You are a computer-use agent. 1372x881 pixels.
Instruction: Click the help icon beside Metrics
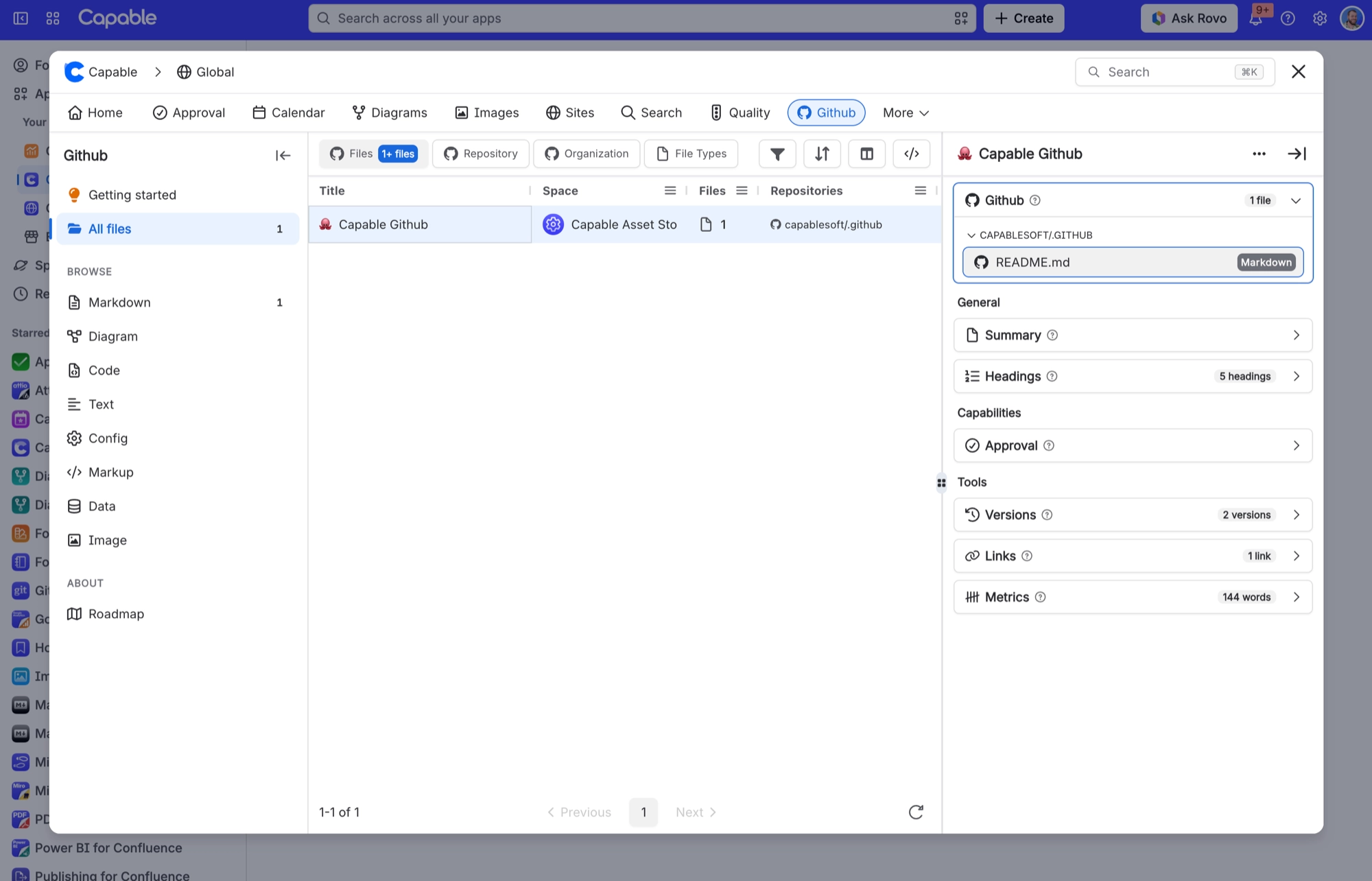pyautogui.click(x=1040, y=598)
